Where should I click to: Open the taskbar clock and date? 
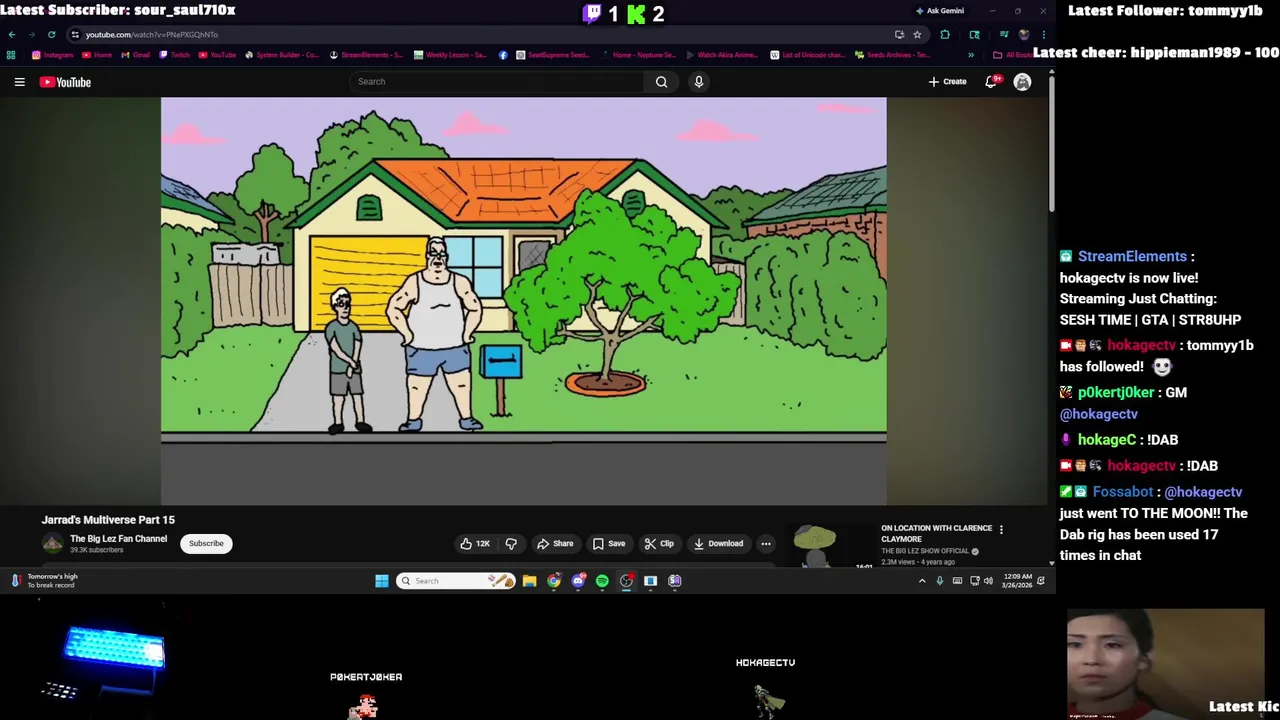pos(1018,581)
